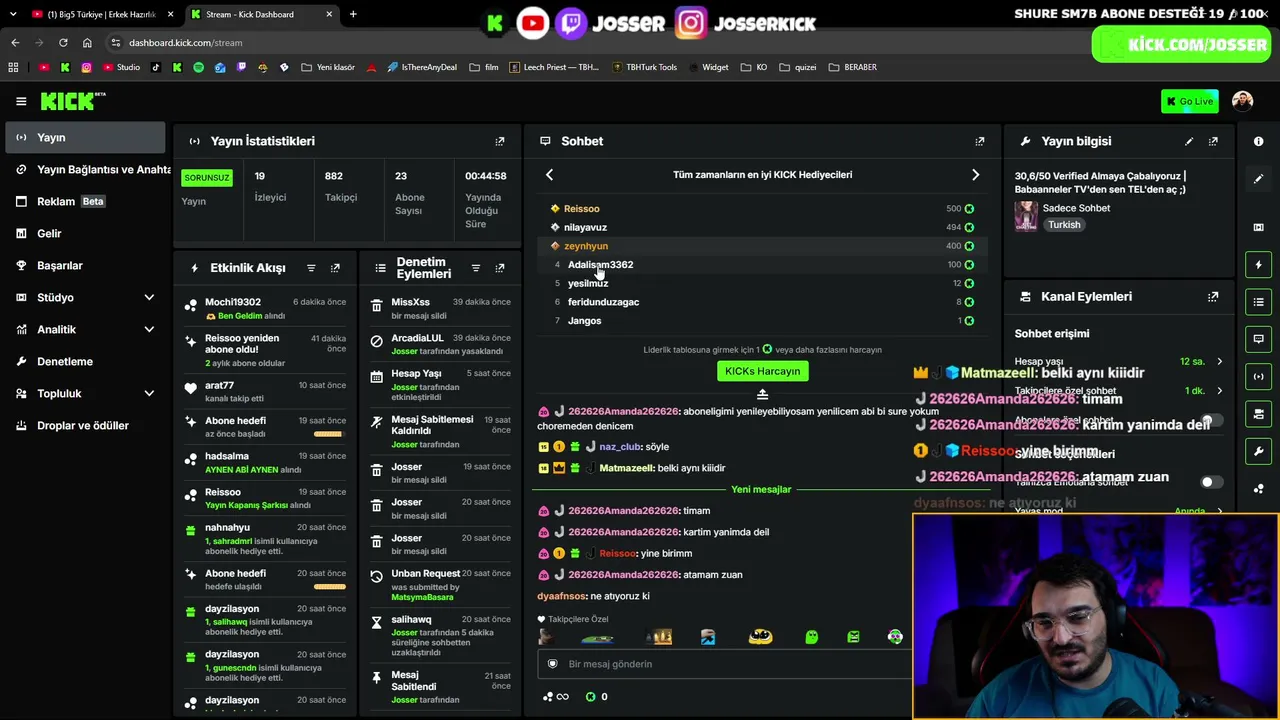The image size is (1280, 720).
Task: Click the info icon in the right sidebar
Action: (x=1258, y=141)
